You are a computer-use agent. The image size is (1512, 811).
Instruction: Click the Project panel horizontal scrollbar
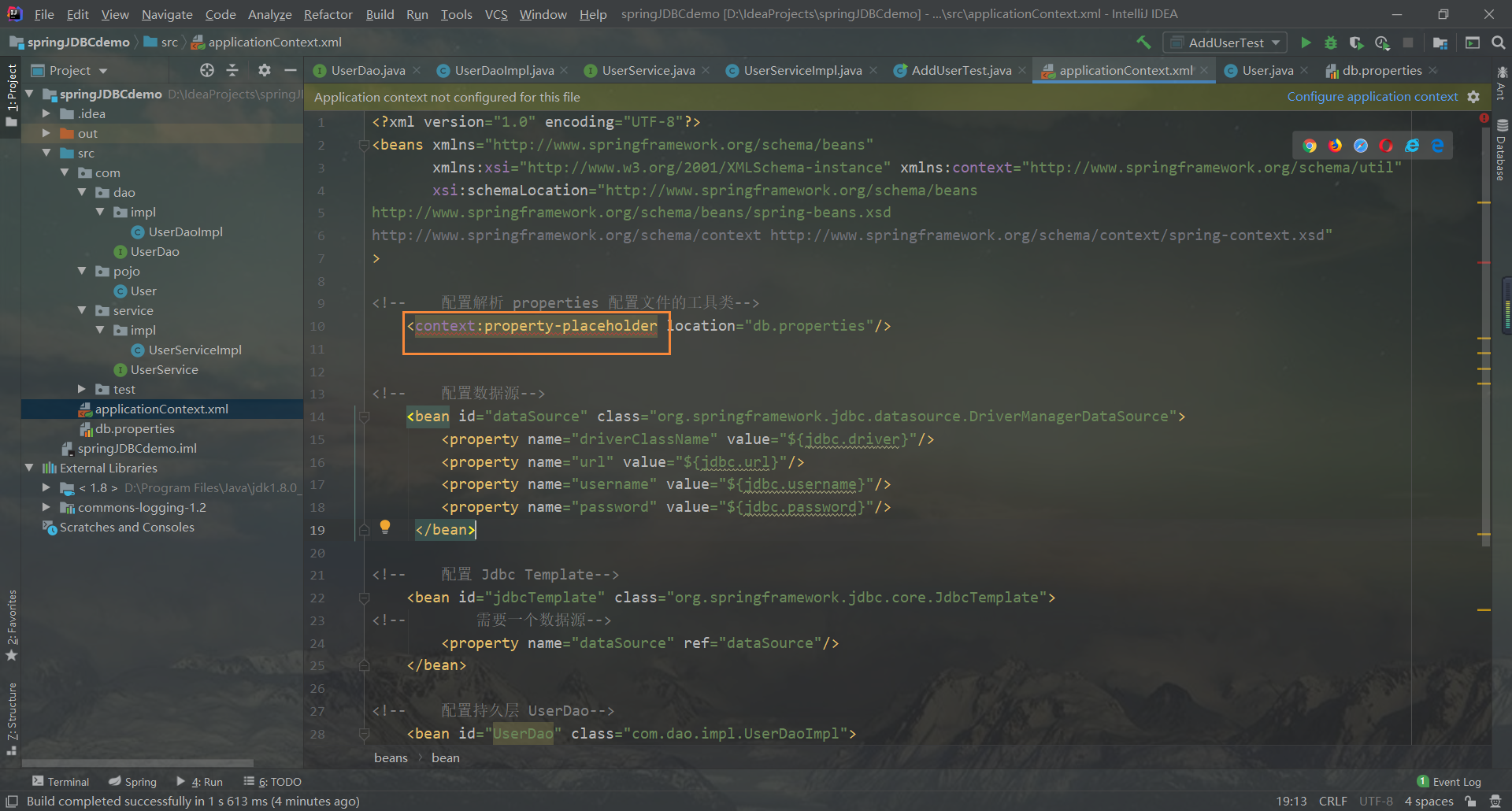138,763
